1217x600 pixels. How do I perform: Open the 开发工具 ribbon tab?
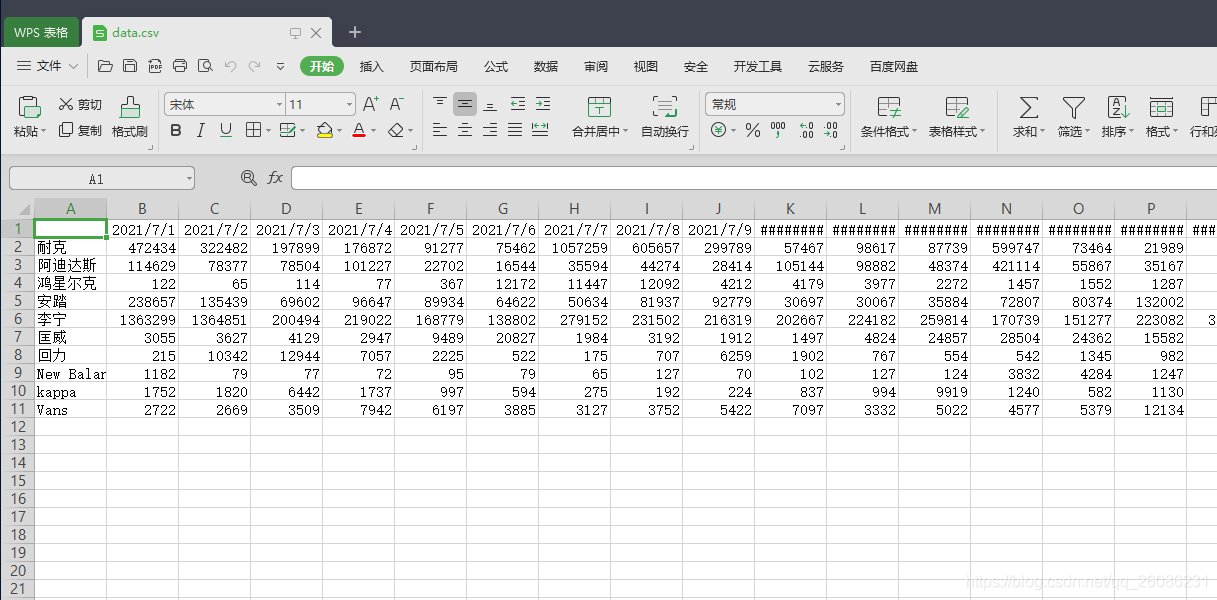point(758,66)
